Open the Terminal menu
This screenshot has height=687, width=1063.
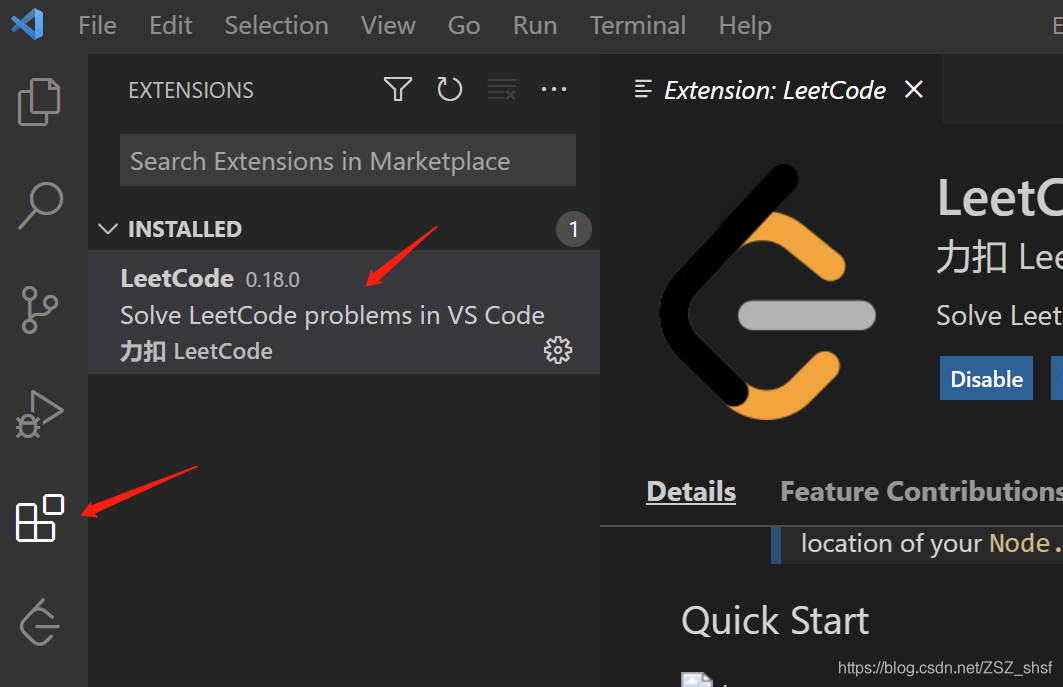[x=637, y=26]
